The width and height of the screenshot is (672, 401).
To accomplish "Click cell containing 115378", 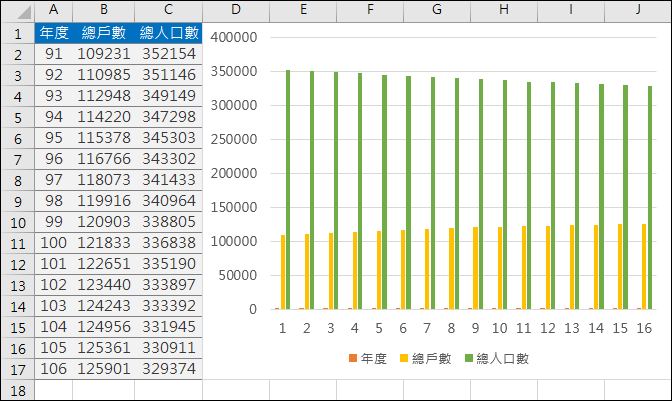I will [104, 138].
